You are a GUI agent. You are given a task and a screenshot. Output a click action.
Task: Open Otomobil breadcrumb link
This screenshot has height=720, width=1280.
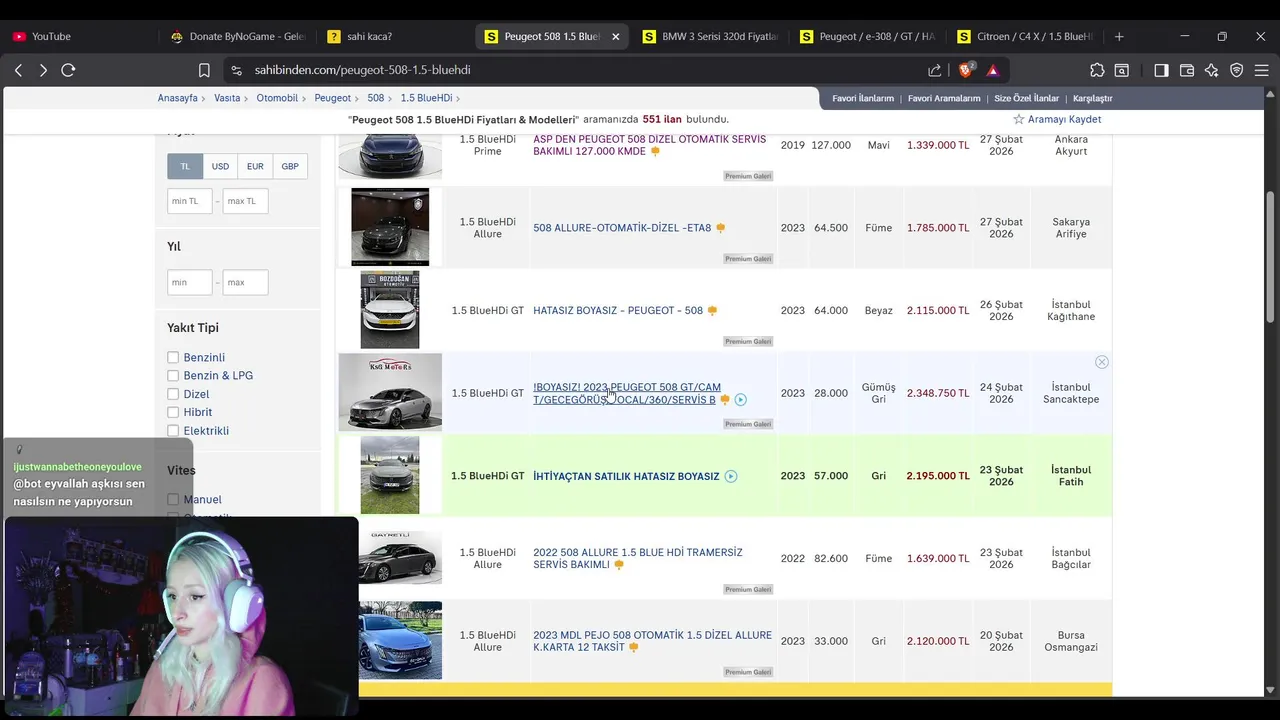click(x=277, y=98)
